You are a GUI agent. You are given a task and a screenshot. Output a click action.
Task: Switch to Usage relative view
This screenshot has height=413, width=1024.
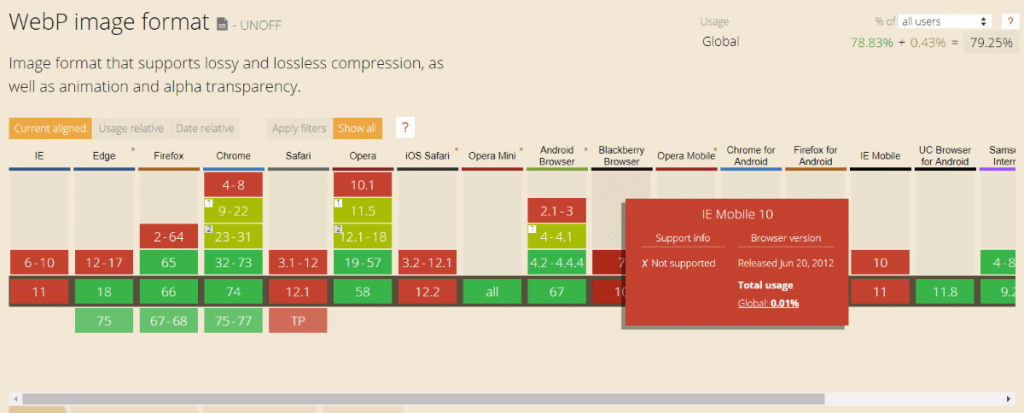(x=131, y=128)
